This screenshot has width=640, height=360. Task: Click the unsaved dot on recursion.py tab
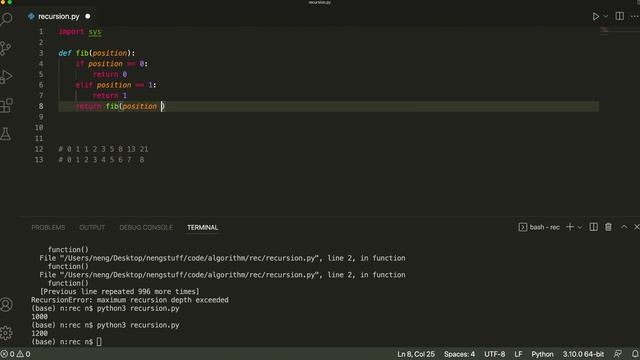coord(87,16)
